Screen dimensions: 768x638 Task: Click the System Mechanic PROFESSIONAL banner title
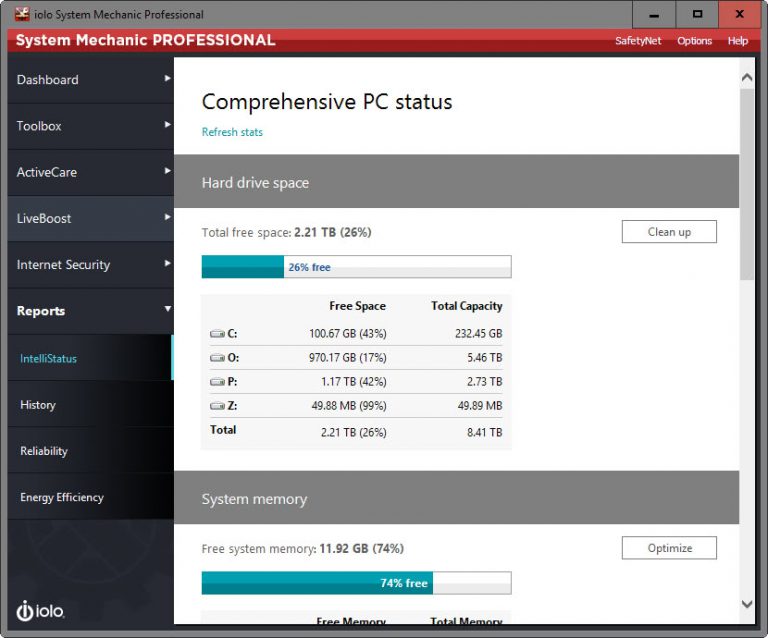(145, 40)
